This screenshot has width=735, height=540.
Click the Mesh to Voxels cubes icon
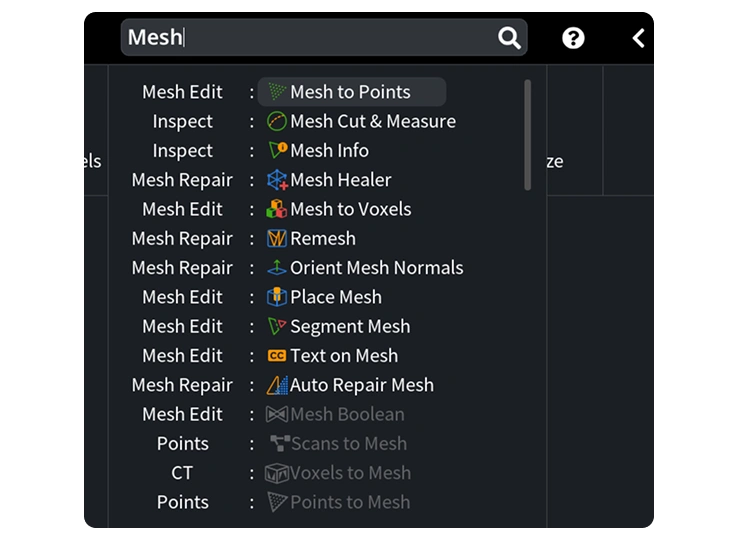tap(277, 209)
